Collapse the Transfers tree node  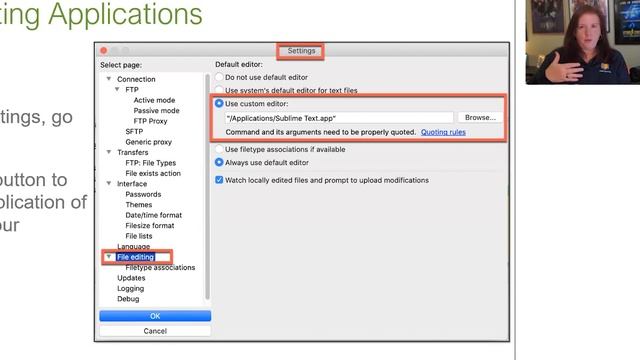[109, 152]
